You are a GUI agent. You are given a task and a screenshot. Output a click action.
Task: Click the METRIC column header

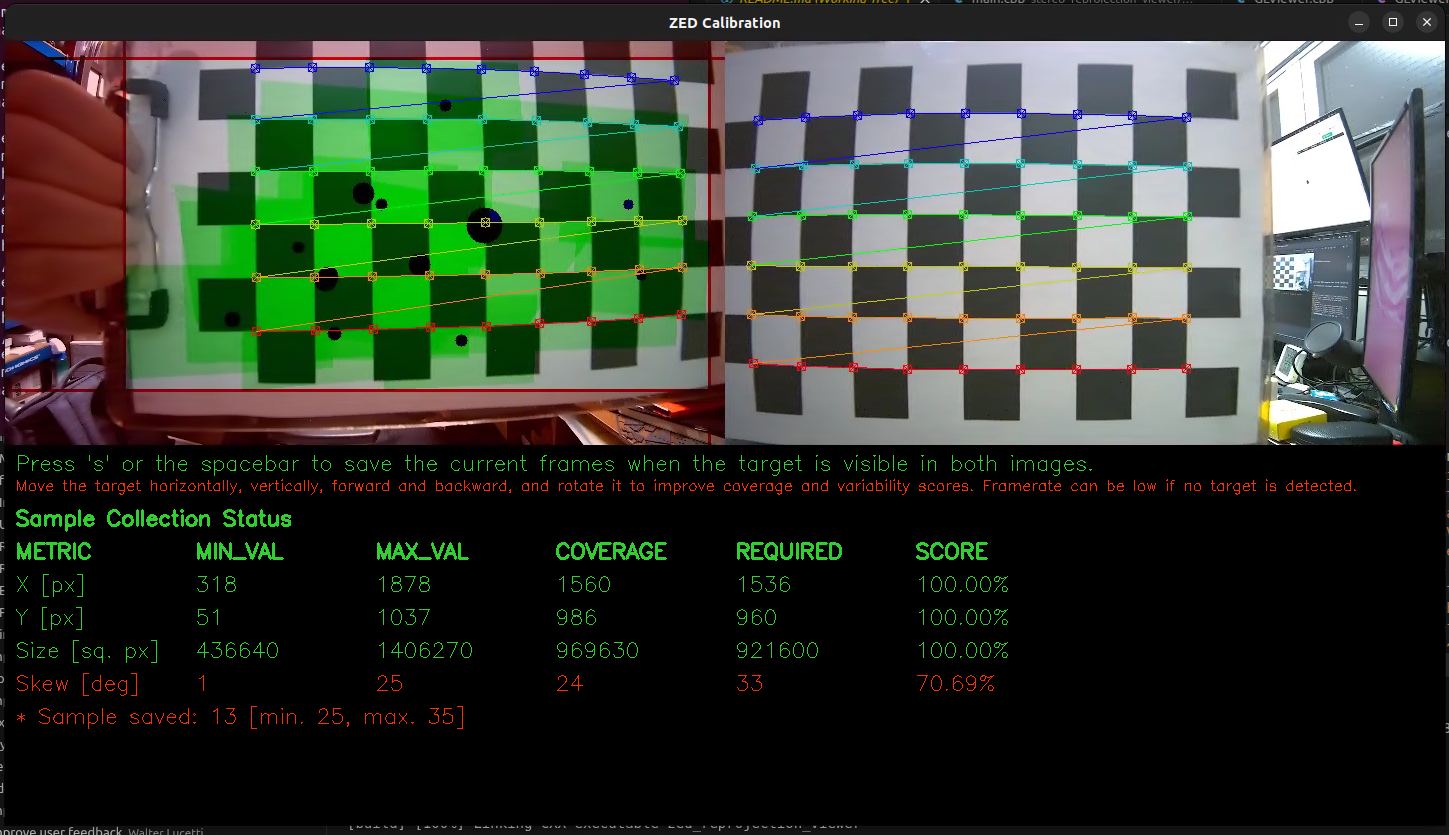pos(54,552)
